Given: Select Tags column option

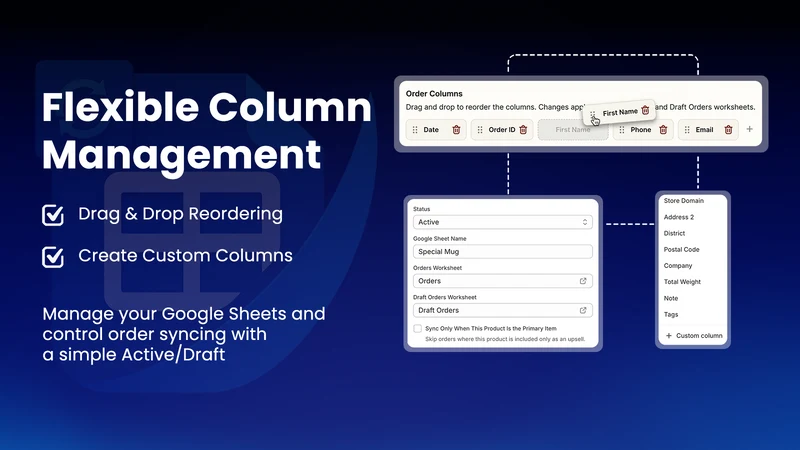Looking at the screenshot, I should 671,314.
